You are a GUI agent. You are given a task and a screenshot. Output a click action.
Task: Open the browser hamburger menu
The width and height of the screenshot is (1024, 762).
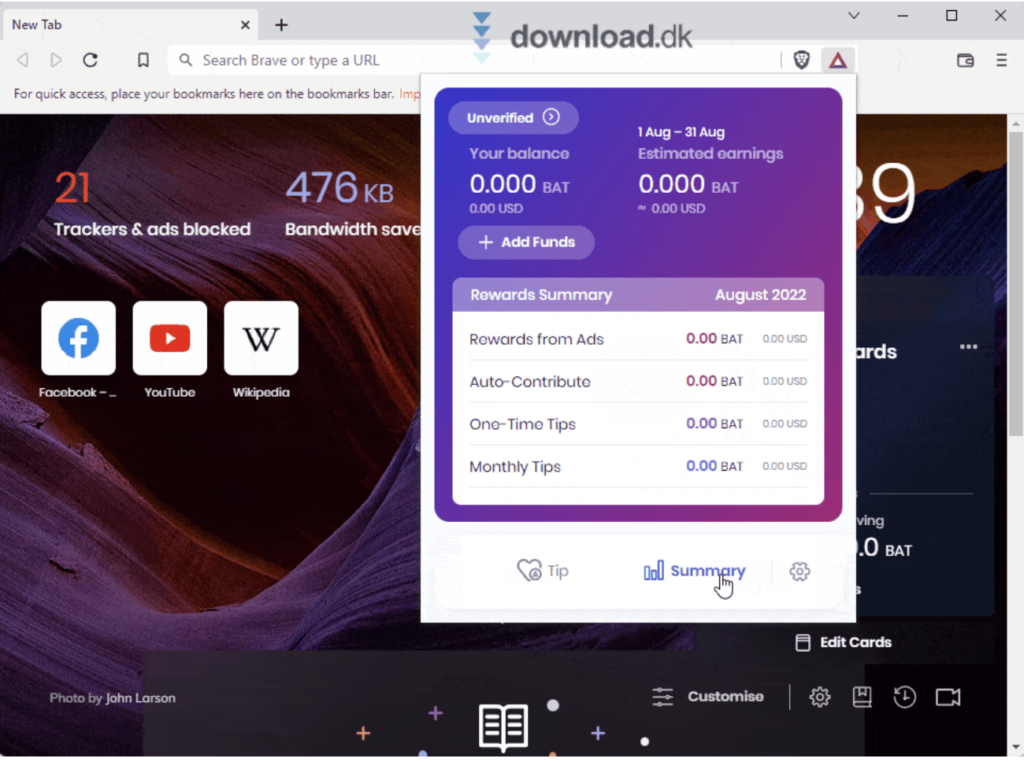[1001, 59]
